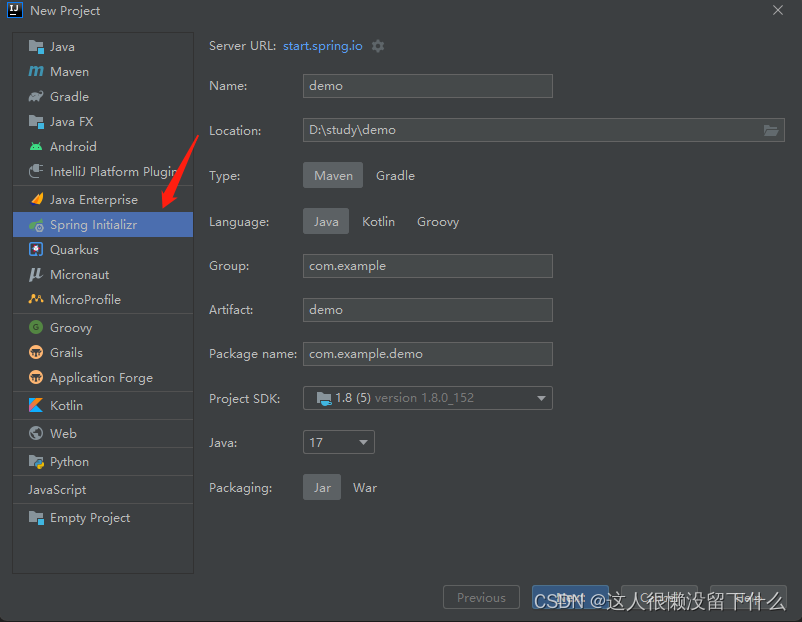Click the MicroProfile icon
802x622 pixels.
[36, 299]
